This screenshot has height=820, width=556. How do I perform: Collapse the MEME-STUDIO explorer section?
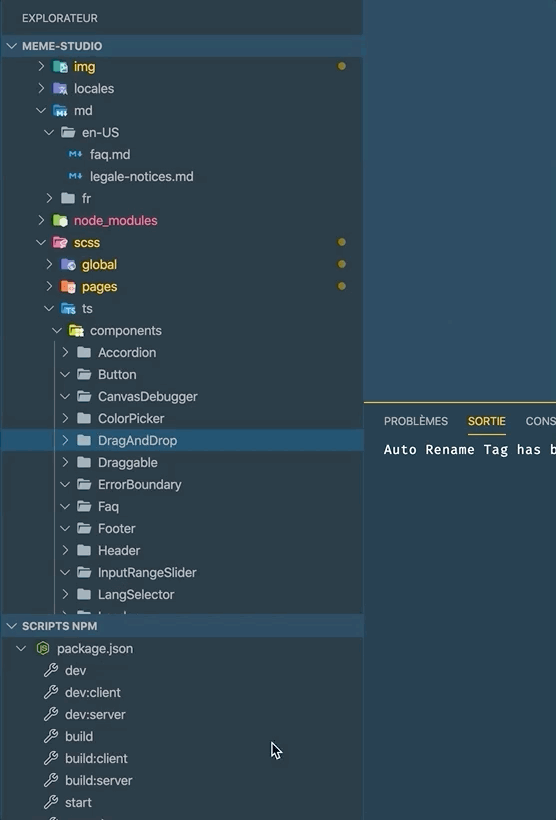12,46
